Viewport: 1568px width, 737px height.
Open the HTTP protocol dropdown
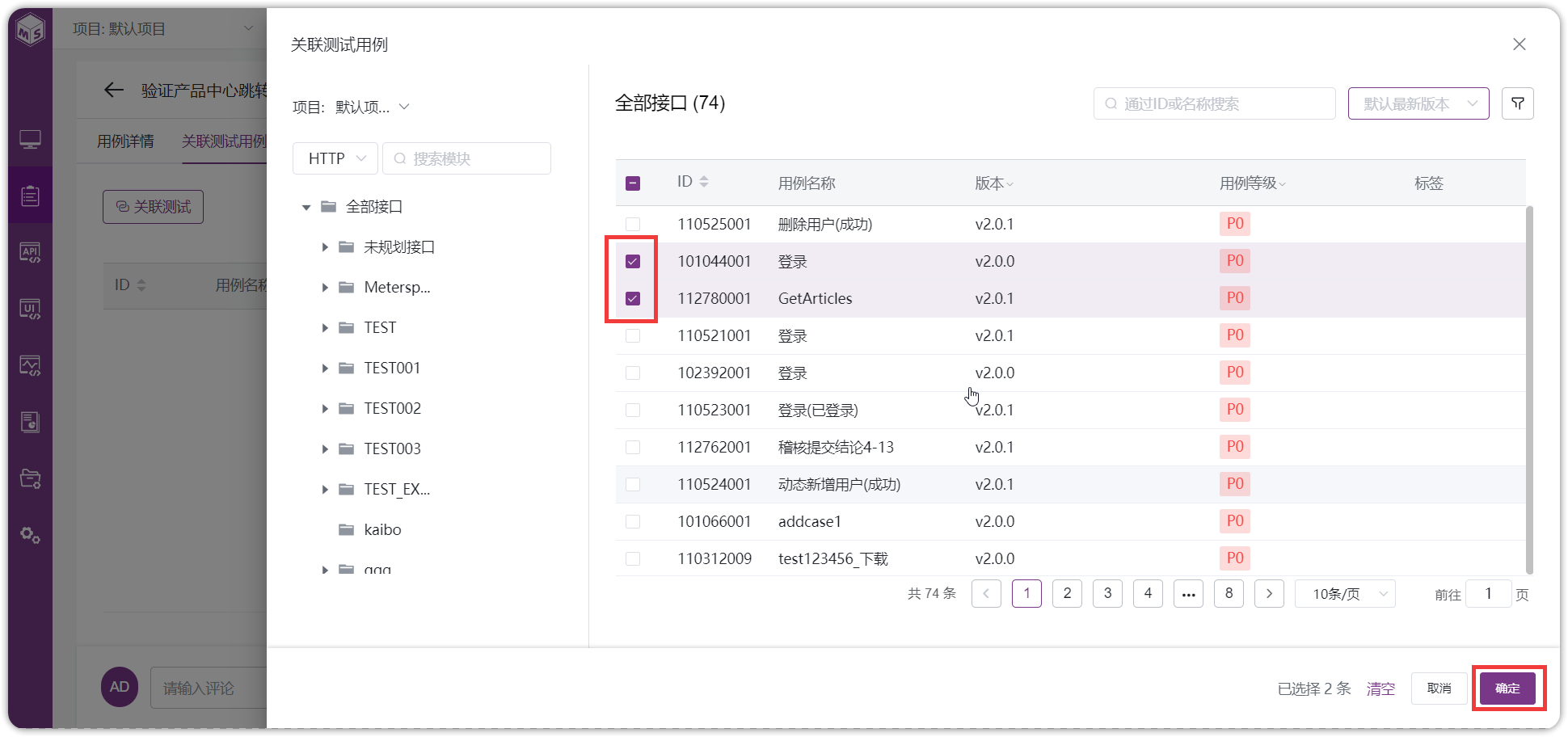[335, 158]
